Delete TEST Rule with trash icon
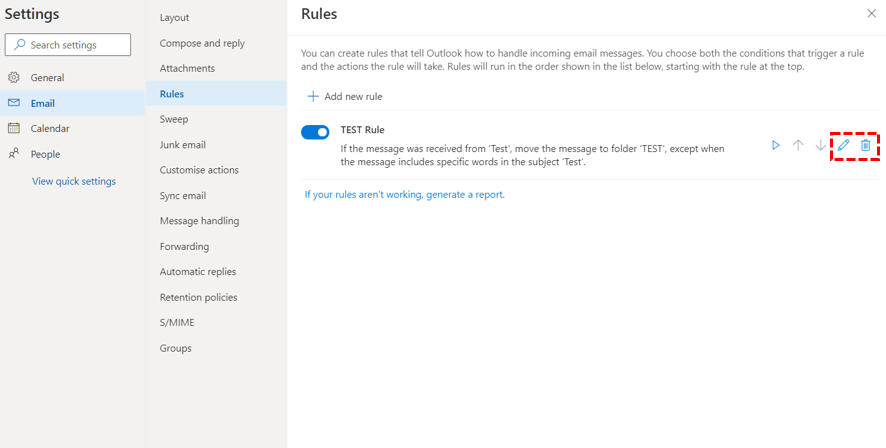This screenshot has width=886, height=448. [865, 146]
